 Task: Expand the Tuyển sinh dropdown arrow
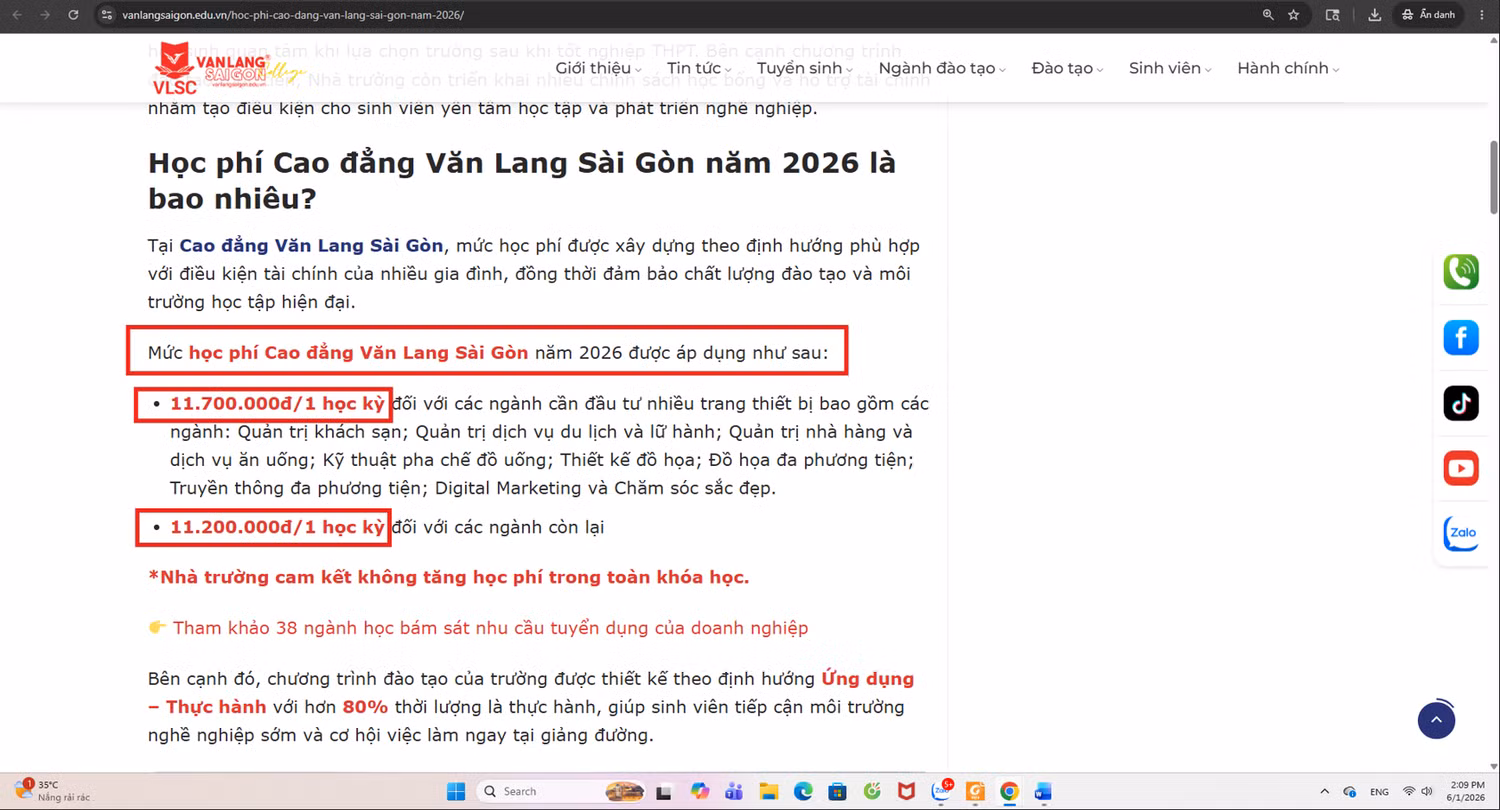pyautogui.click(x=849, y=70)
